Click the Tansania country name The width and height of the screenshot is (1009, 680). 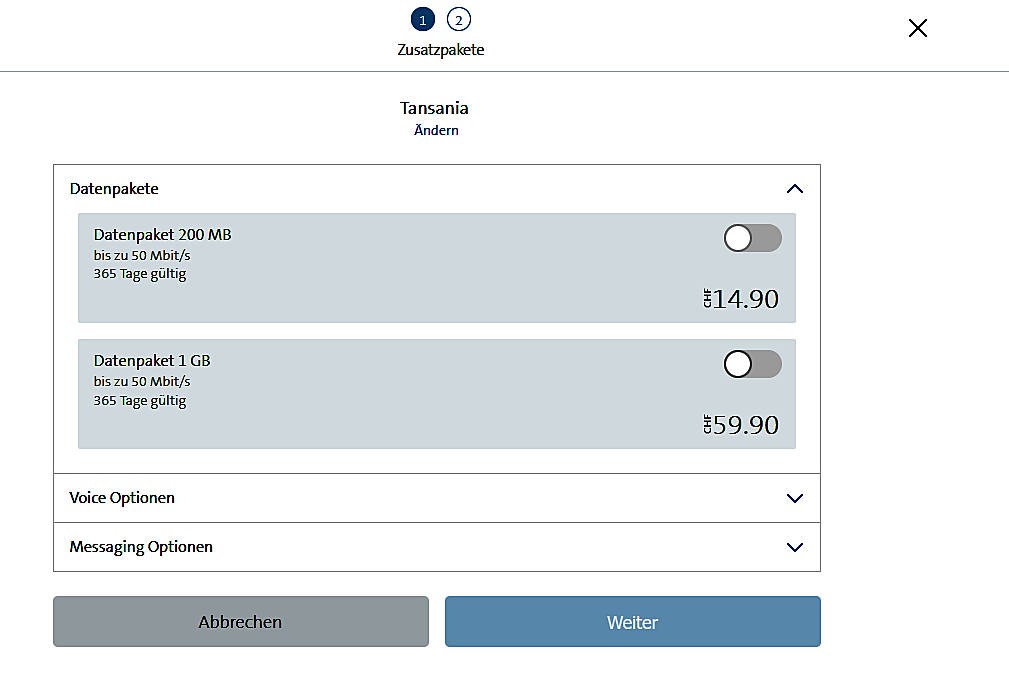[434, 108]
